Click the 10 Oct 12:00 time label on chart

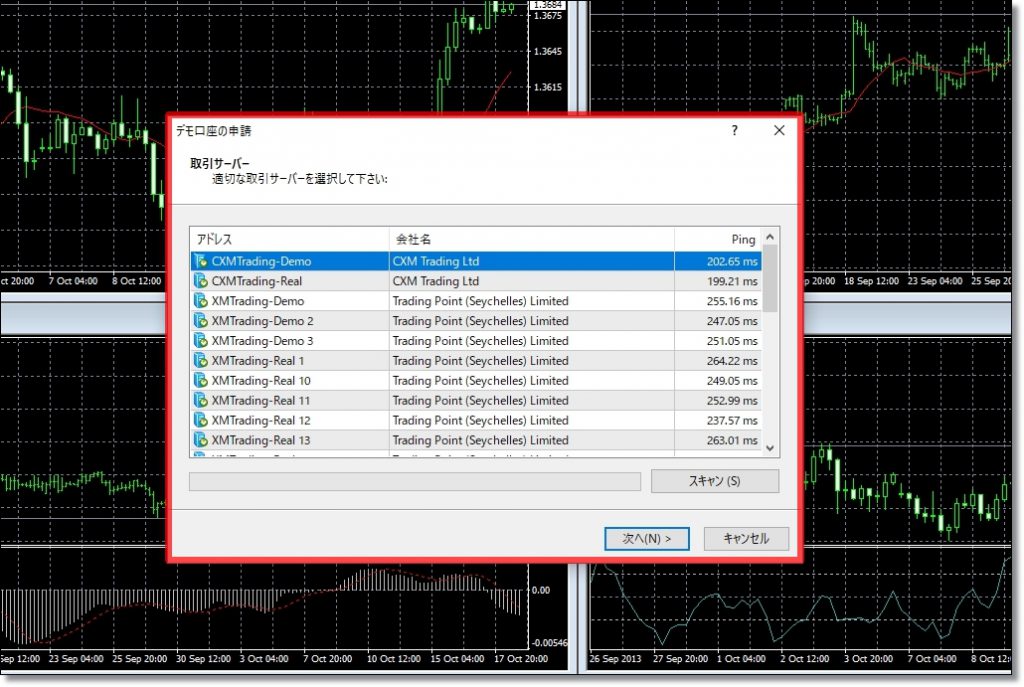(x=392, y=658)
